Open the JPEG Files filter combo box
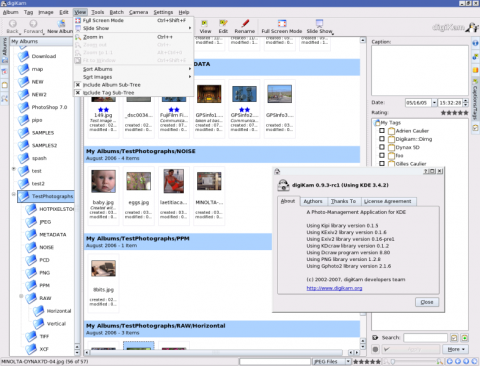Viewport: 480px width, 366px height. (332, 361)
